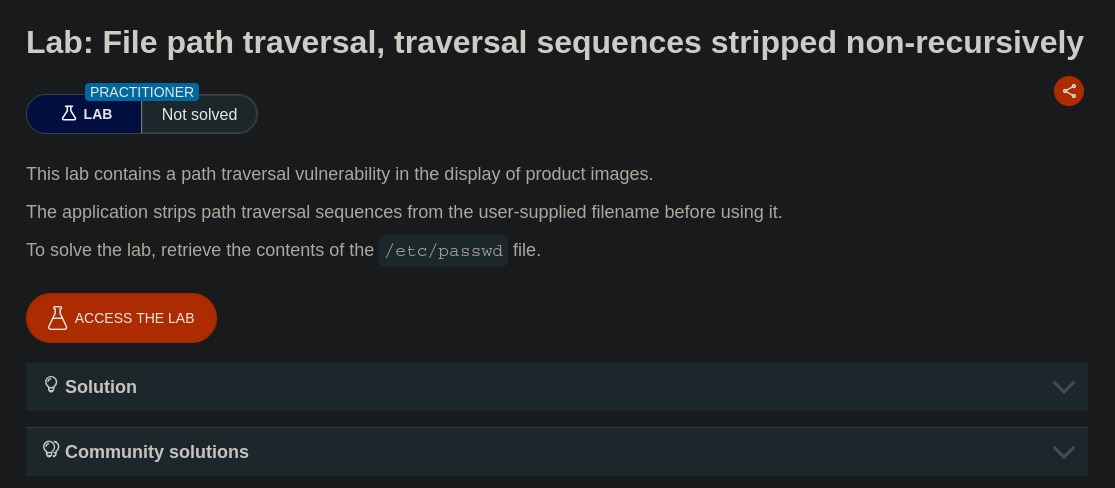Click the double-lightbulb Community solutions icon

coord(51,450)
